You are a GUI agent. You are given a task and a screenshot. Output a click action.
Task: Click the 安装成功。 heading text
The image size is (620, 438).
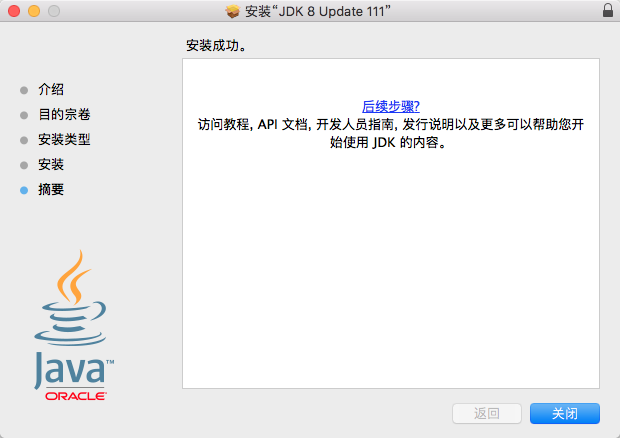[216, 45]
